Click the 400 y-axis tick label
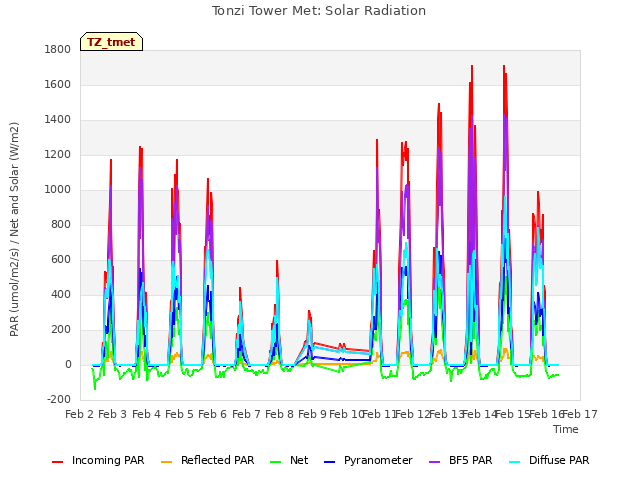The width and height of the screenshot is (640, 480). tap(61, 295)
